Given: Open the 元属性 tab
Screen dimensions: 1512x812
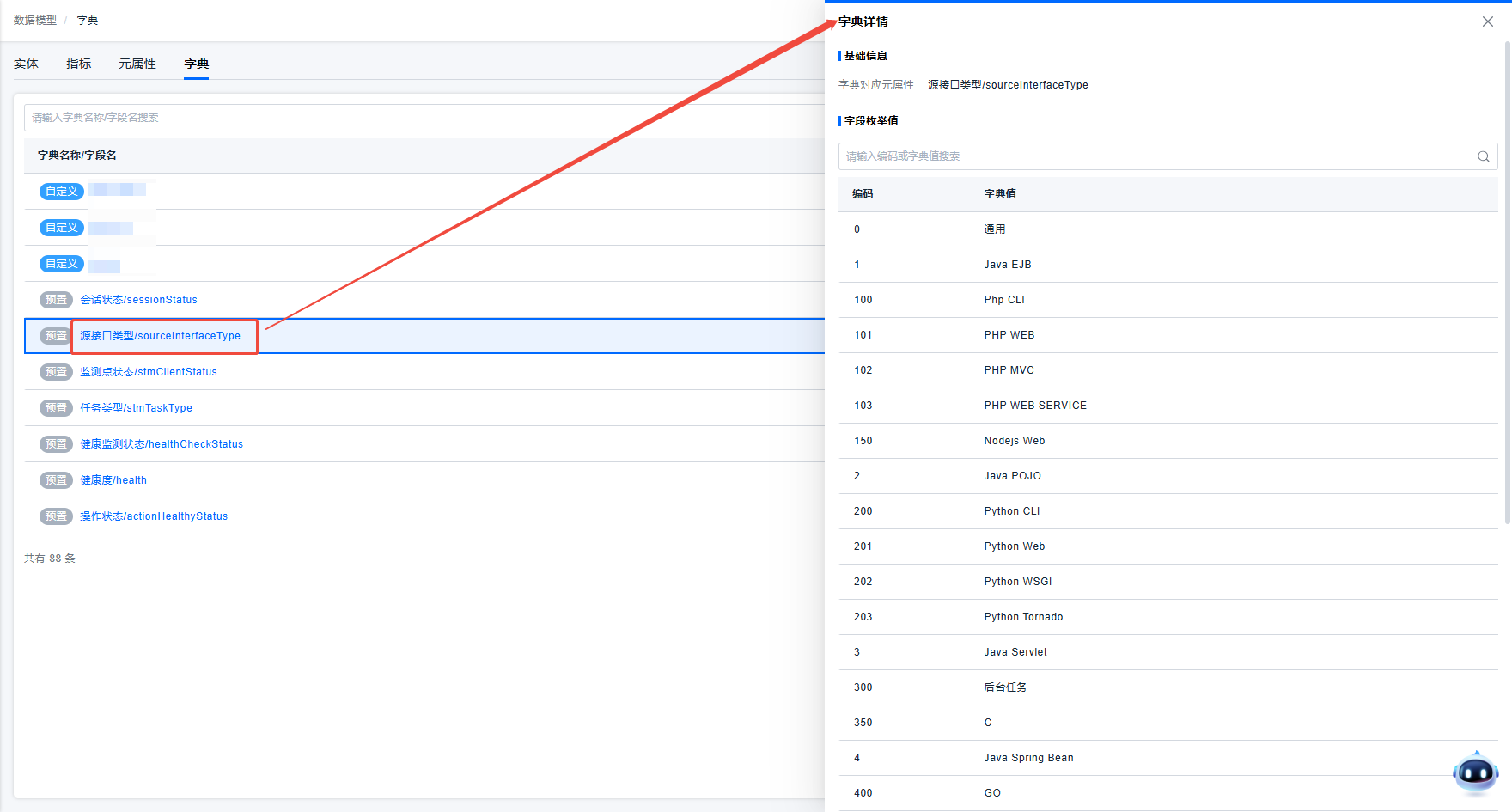Looking at the screenshot, I should [x=137, y=64].
